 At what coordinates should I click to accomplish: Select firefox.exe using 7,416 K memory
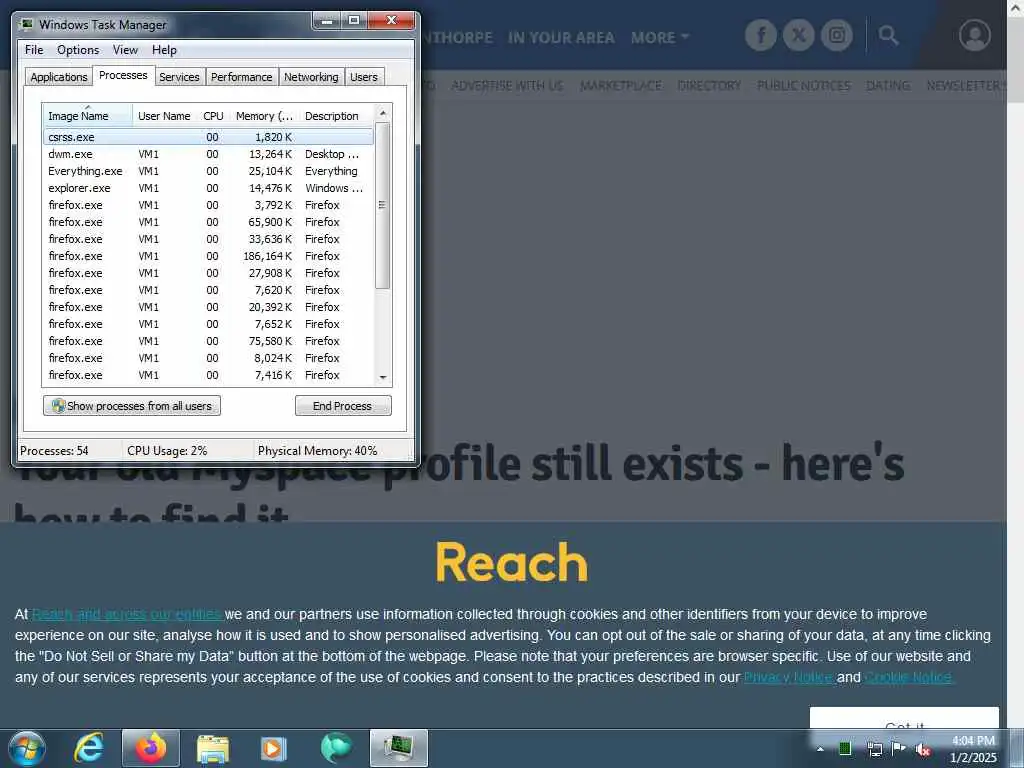point(208,375)
